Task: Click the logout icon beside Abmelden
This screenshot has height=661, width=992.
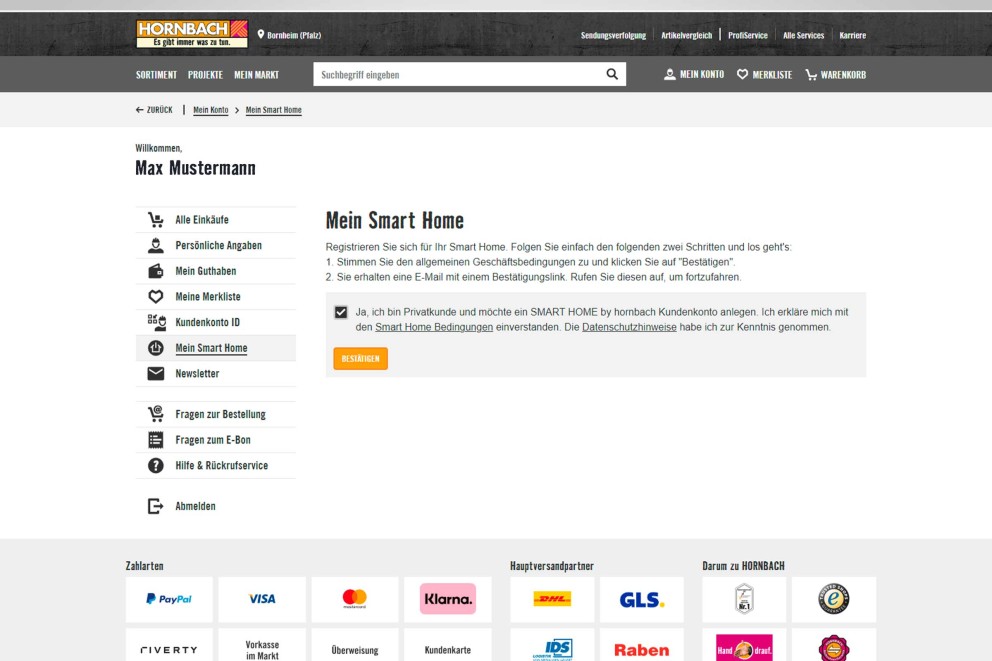Action: [x=156, y=506]
